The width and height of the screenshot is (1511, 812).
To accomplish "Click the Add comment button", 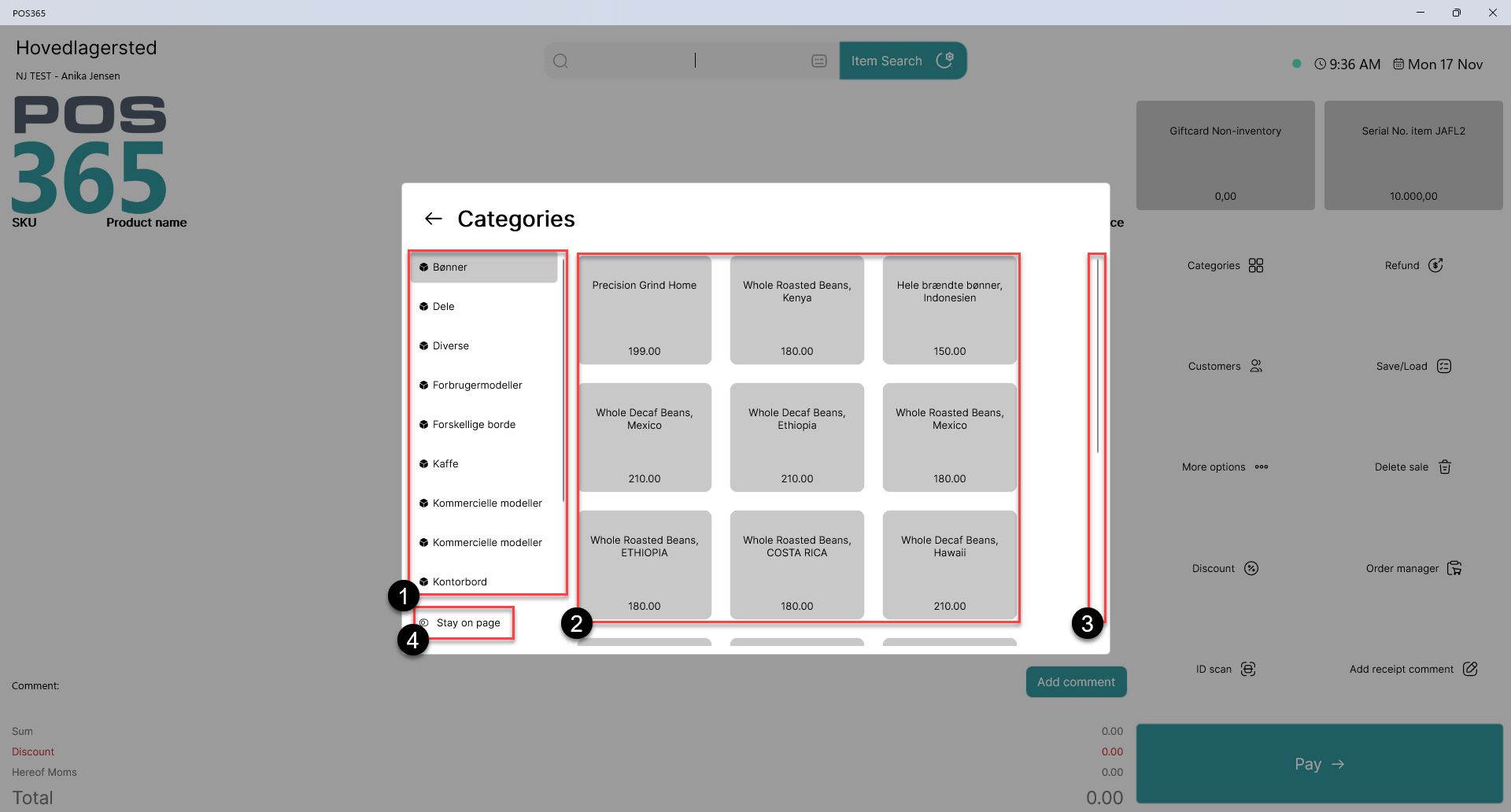I will 1076,682.
